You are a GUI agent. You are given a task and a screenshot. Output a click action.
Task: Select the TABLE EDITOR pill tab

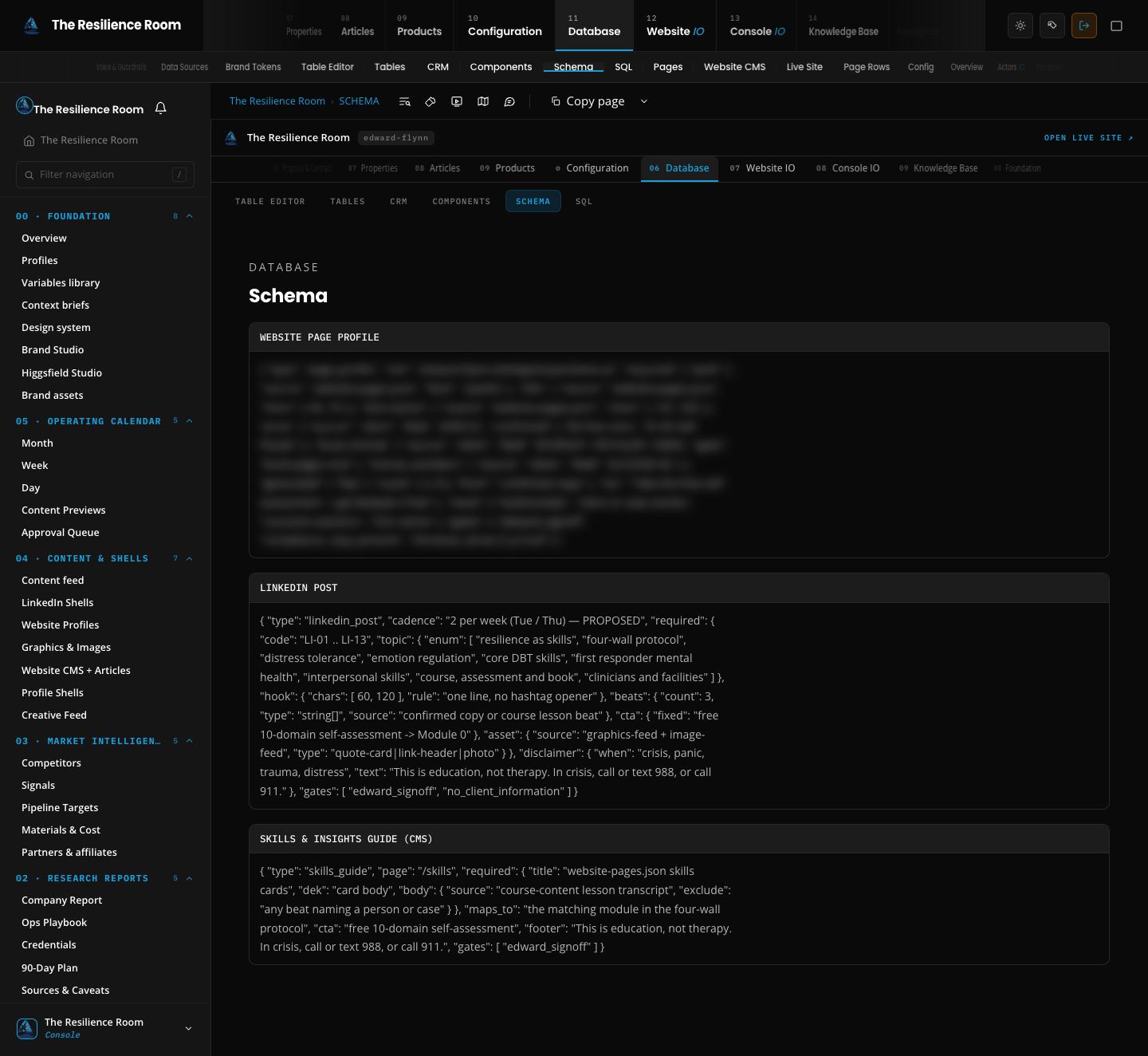pyautogui.click(x=270, y=201)
